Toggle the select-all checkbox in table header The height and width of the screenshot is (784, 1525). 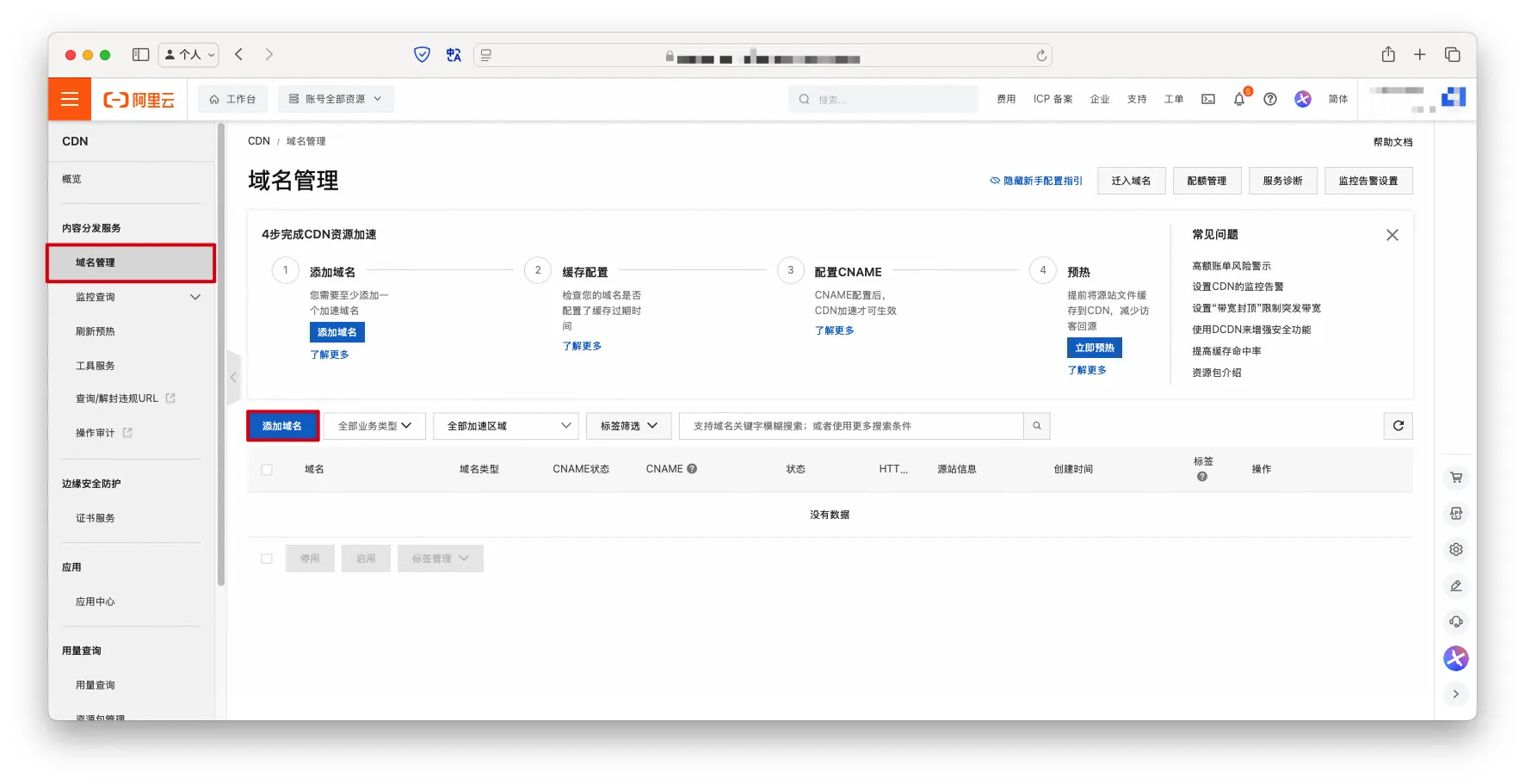click(267, 470)
